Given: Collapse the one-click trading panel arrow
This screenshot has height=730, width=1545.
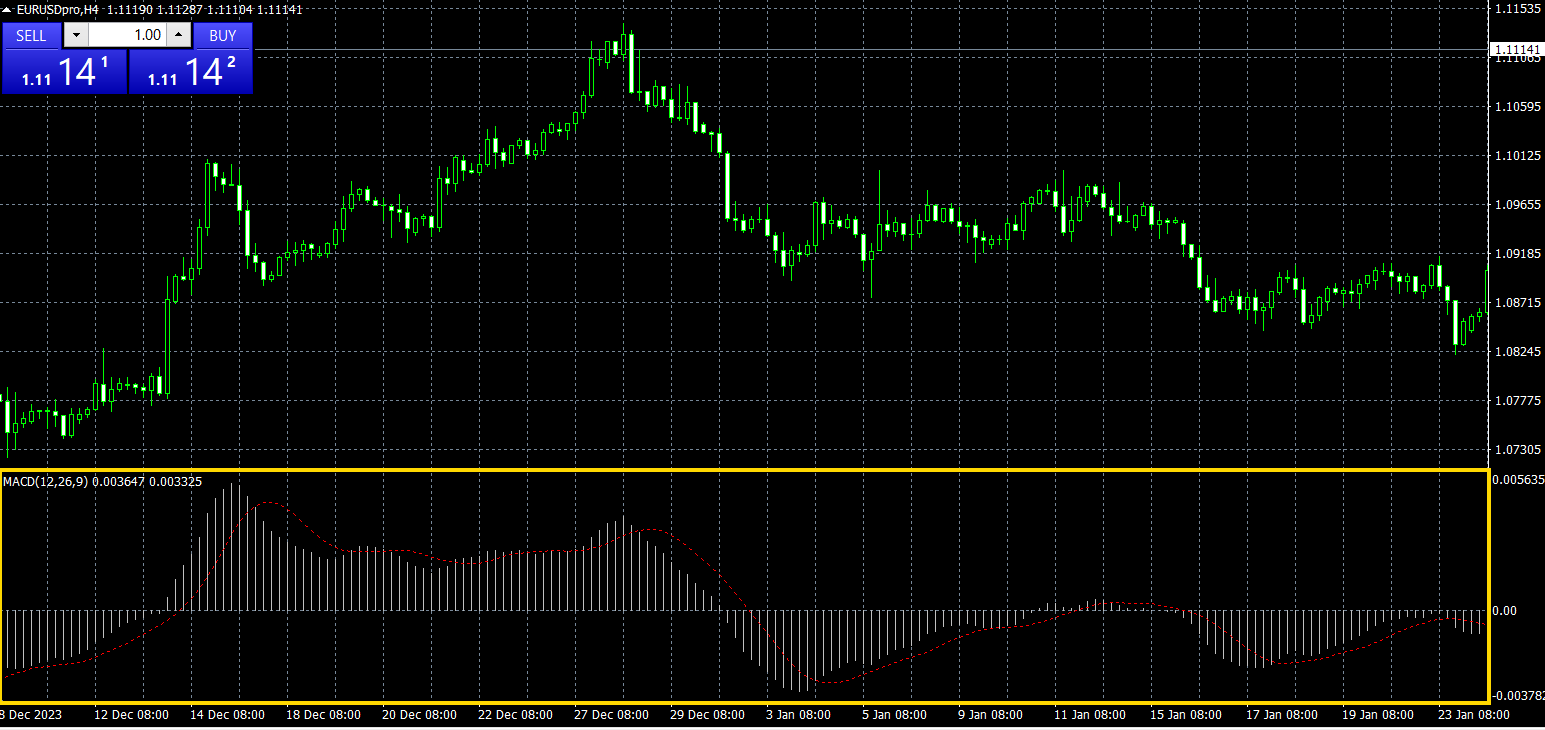Looking at the screenshot, I should [7, 9].
